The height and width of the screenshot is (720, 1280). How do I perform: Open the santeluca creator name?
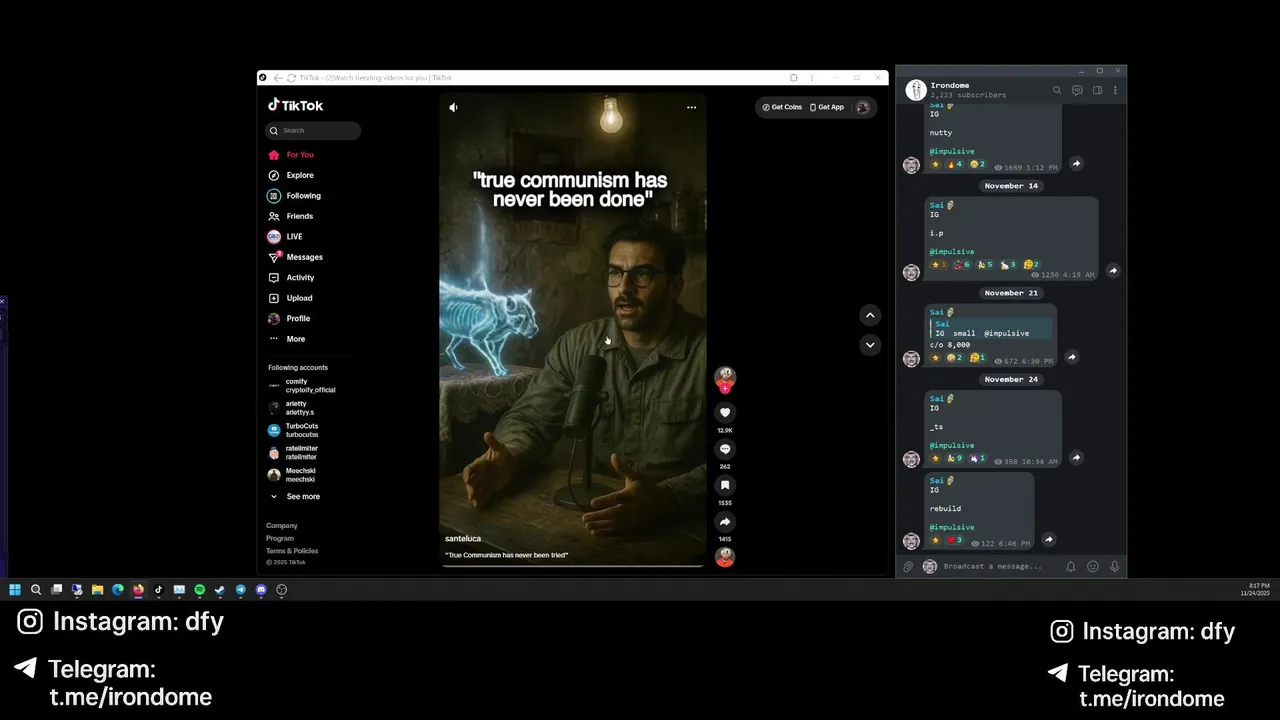[463, 539]
